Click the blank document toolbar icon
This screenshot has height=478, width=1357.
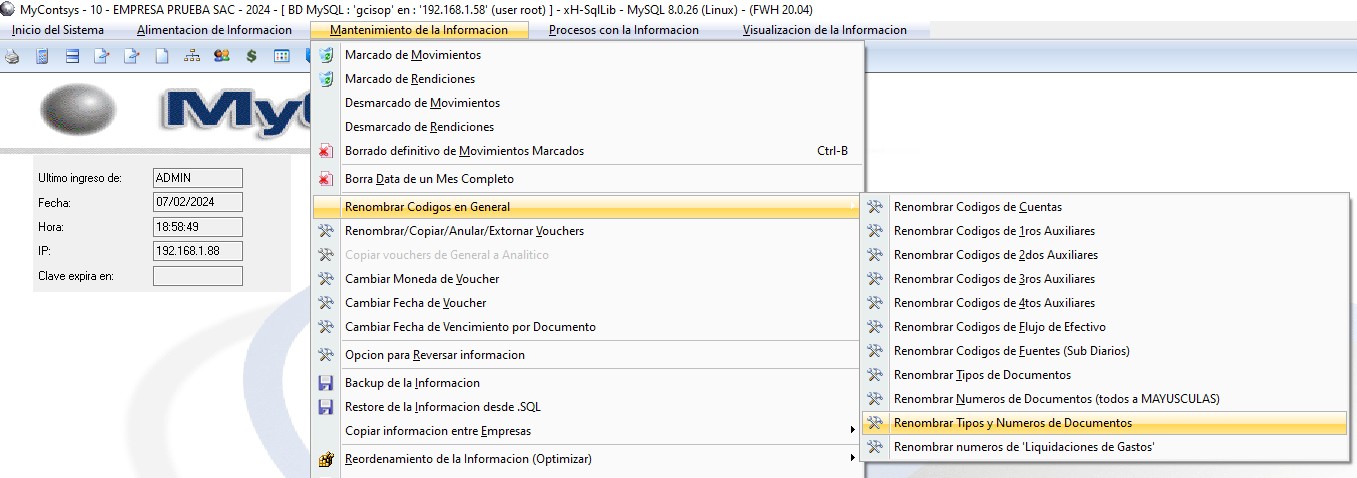[x=162, y=56]
